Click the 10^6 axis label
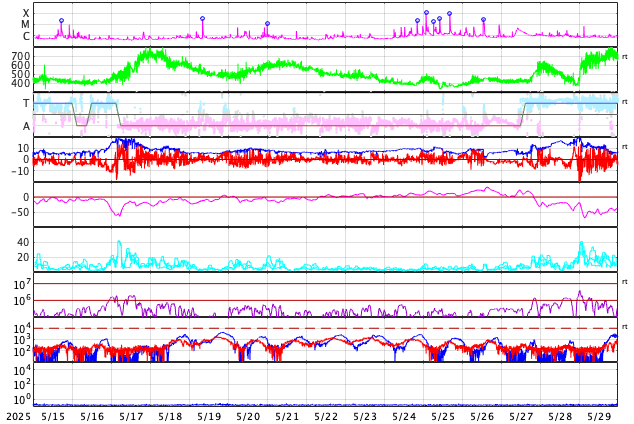 pos(22,301)
